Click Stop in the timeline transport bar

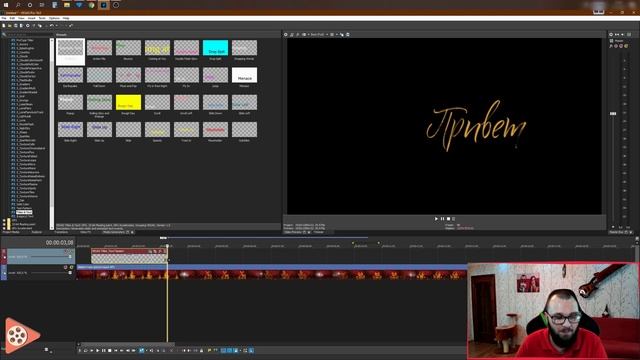(x=109, y=350)
